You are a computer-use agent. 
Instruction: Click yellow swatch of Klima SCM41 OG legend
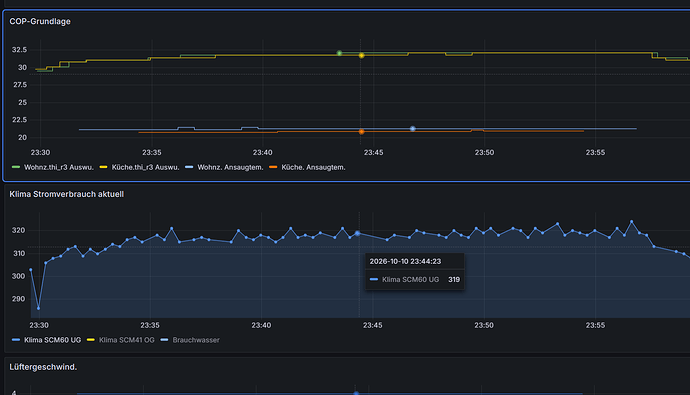click(91, 340)
